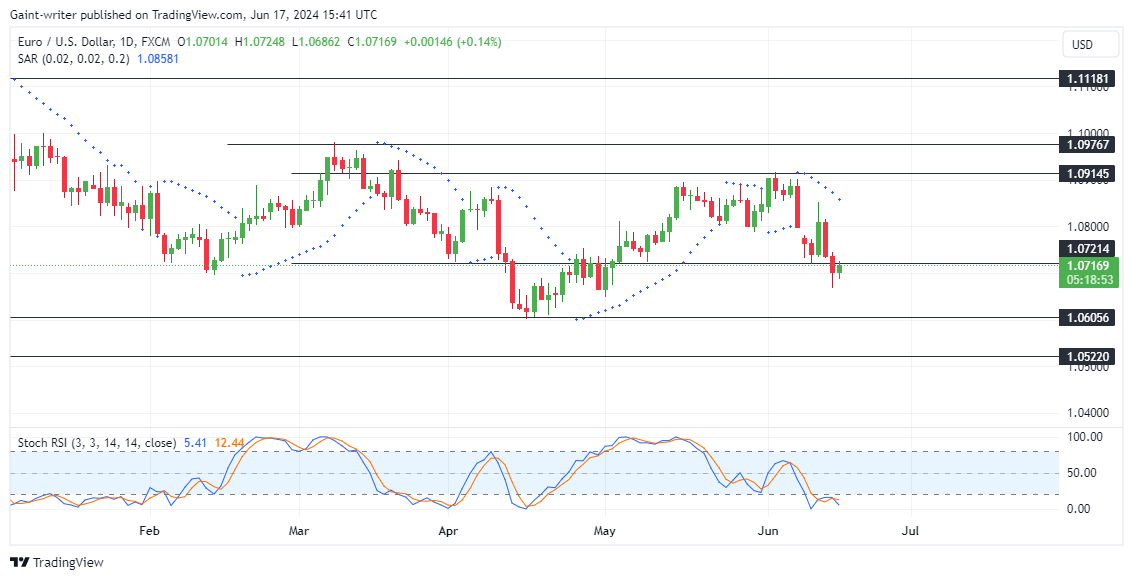The image size is (1133, 580).
Task: Click the 1.09767 price level tag
Action: tap(1088, 147)
